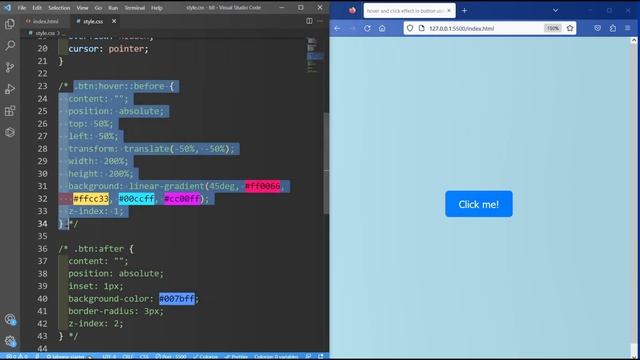Go to the browser home page
Screen dimensions: 640x360
(x=382, y=28)
